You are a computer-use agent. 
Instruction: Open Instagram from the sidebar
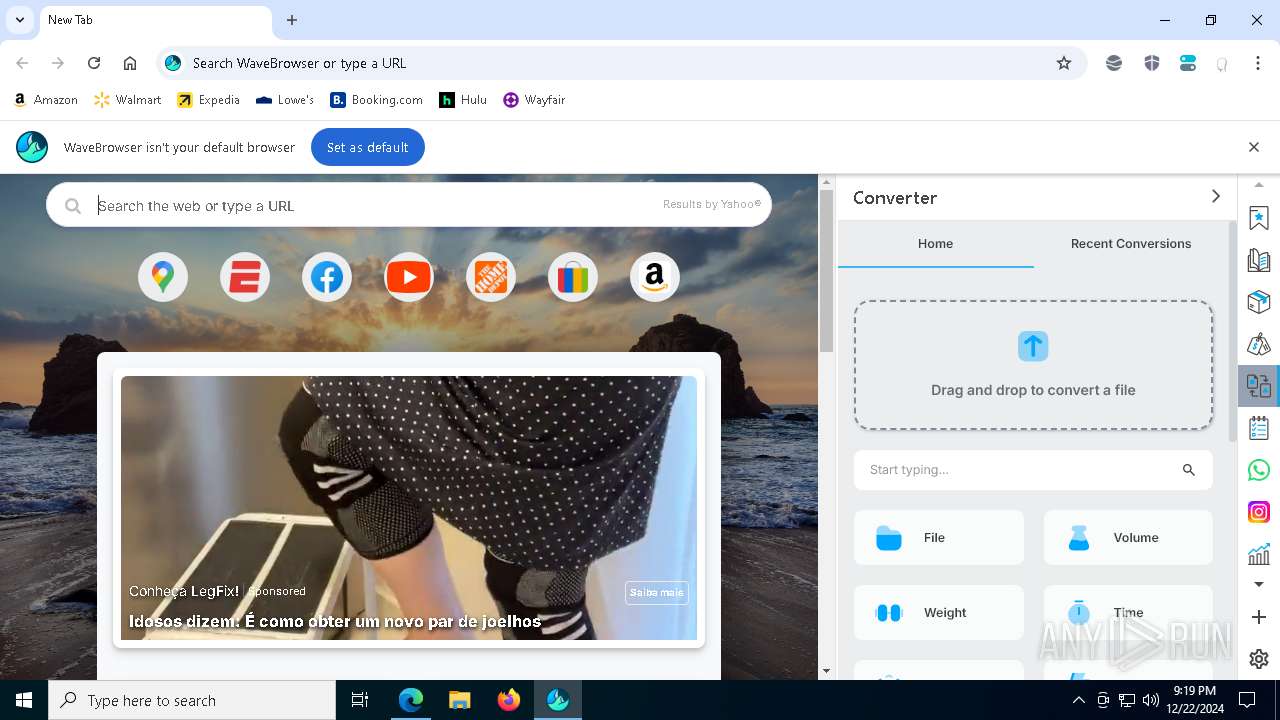pos(1259,512)
